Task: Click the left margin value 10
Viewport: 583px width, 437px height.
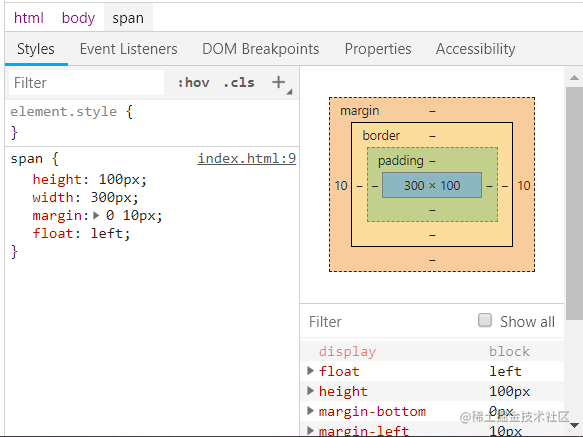Action: [x=341, y=185]
